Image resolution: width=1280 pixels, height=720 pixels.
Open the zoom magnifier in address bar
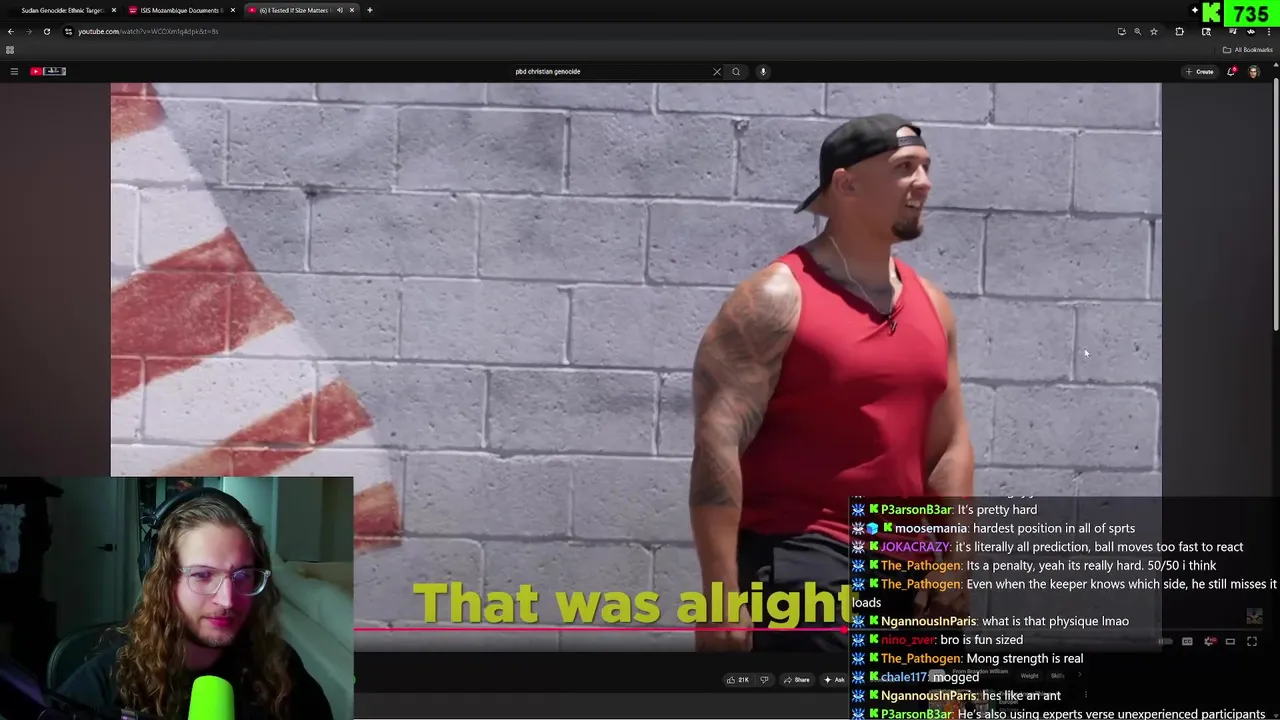coord(1137,31)
